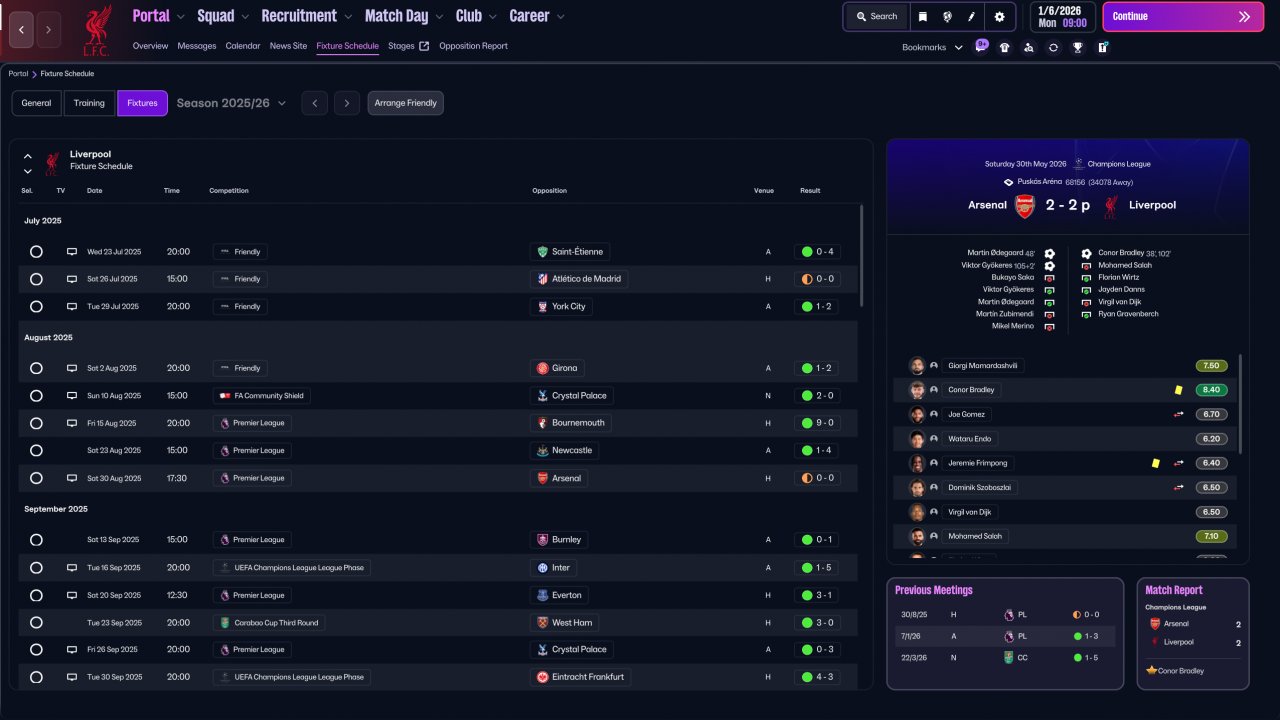The height and width of the screenshot is (720, 1280).
Task: Open the Calendar tab
Action: [243, 46]
